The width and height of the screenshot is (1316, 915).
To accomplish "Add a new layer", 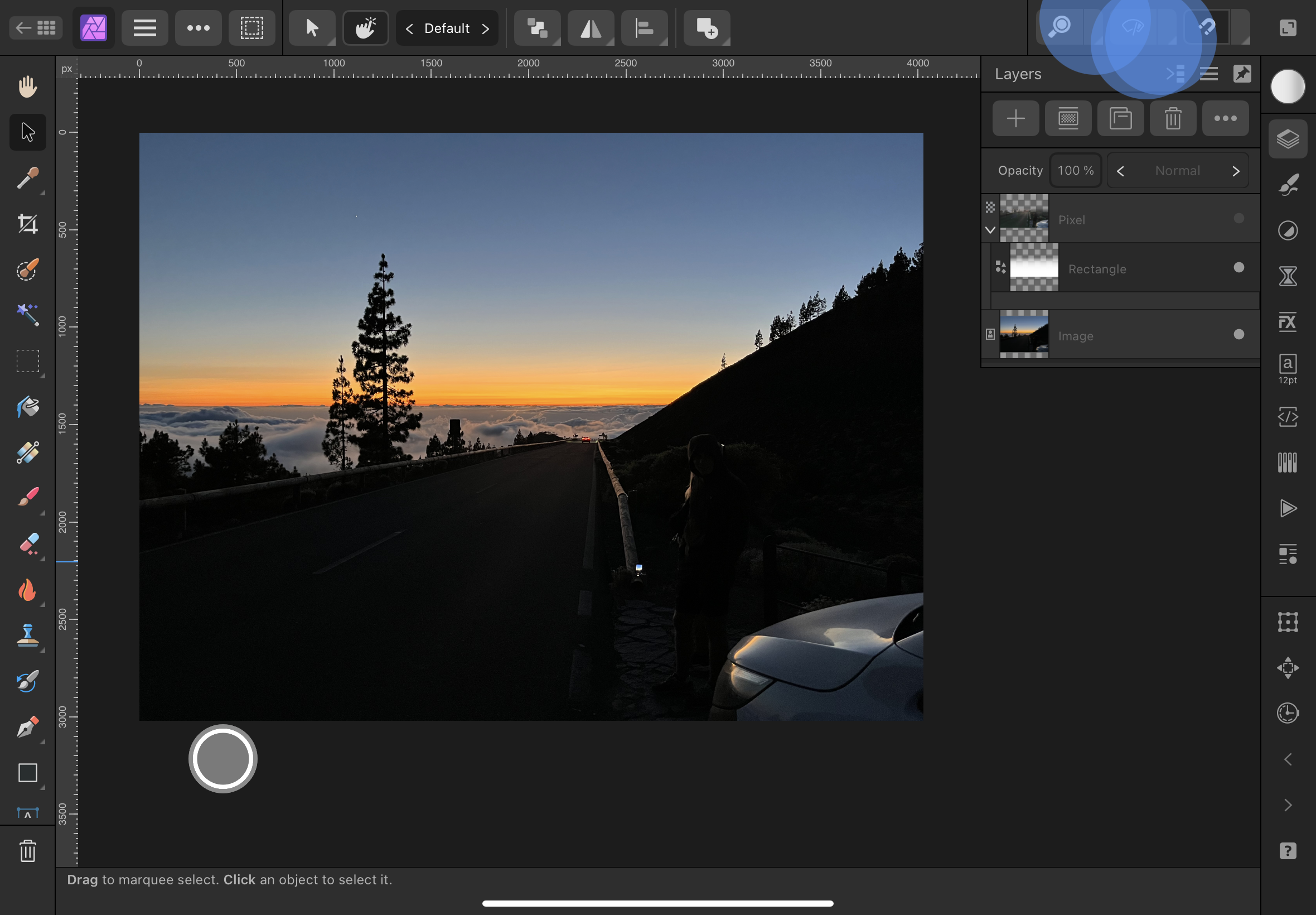I will click(1015, 119).
